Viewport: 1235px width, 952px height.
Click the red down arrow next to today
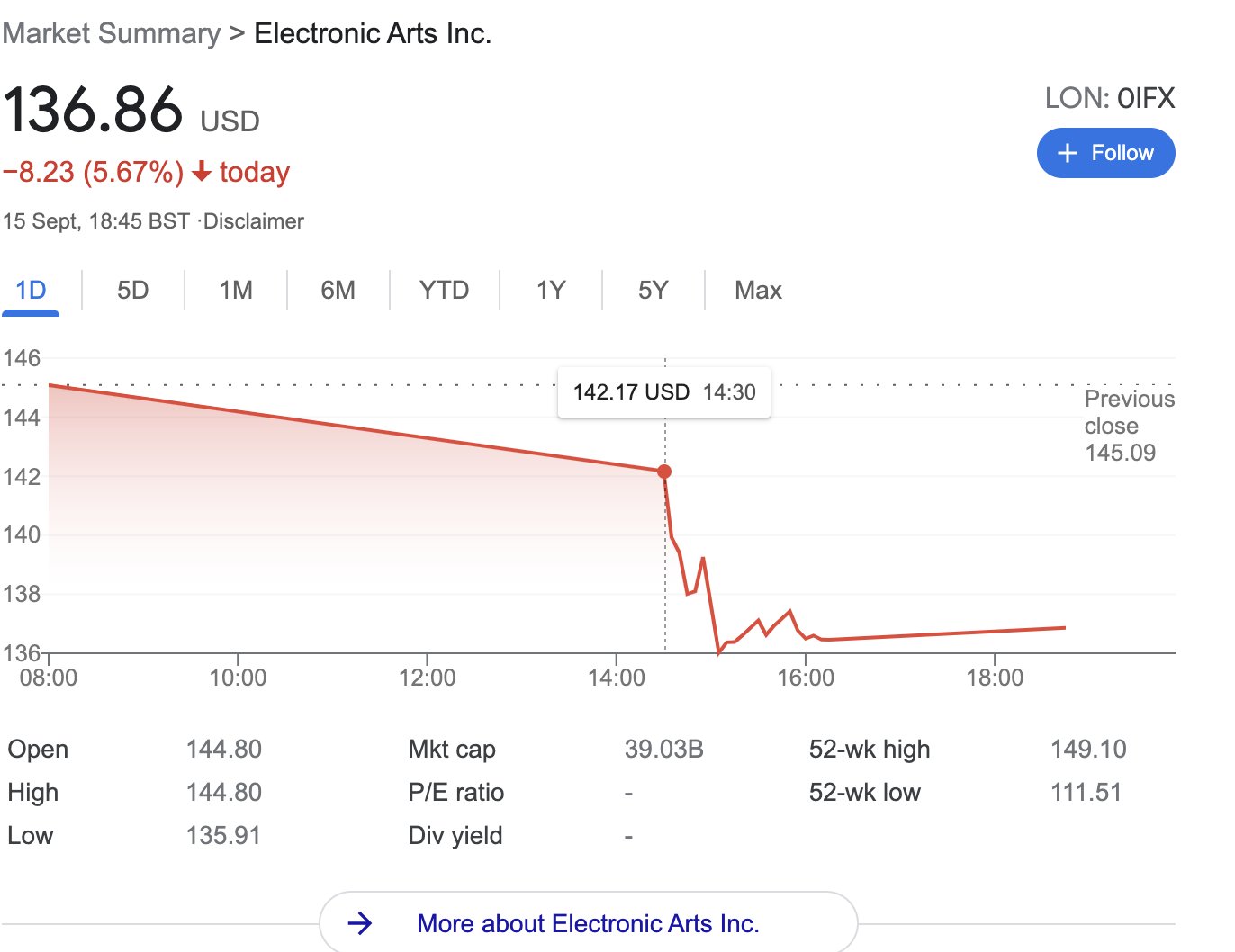point(202,171)
